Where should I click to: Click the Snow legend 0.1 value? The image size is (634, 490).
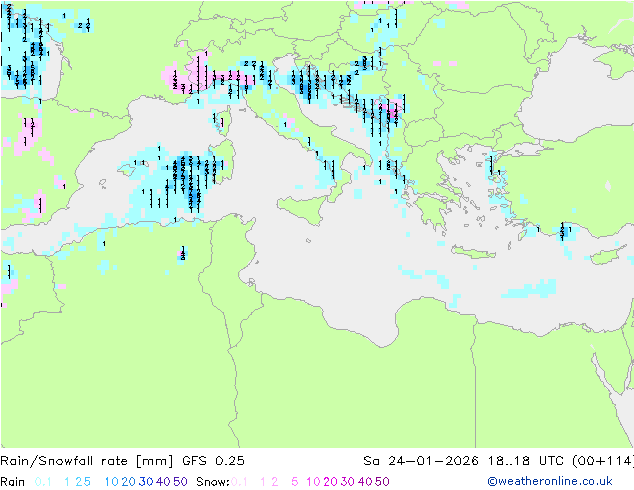tap(239, 482)
